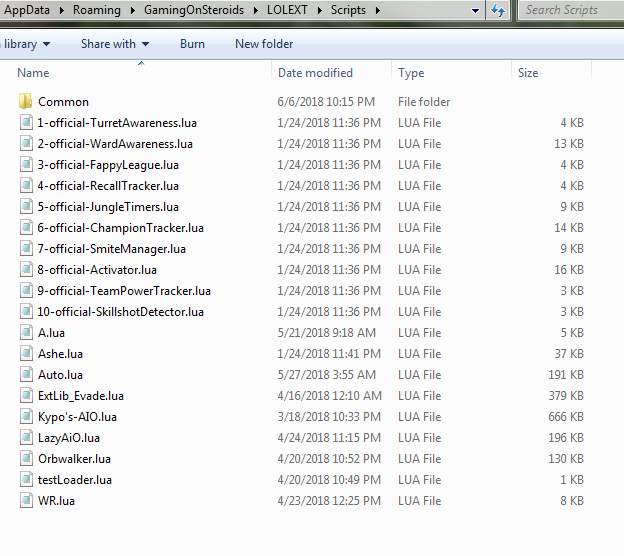Select the file name Kypo's-AIO.lua

77,417
